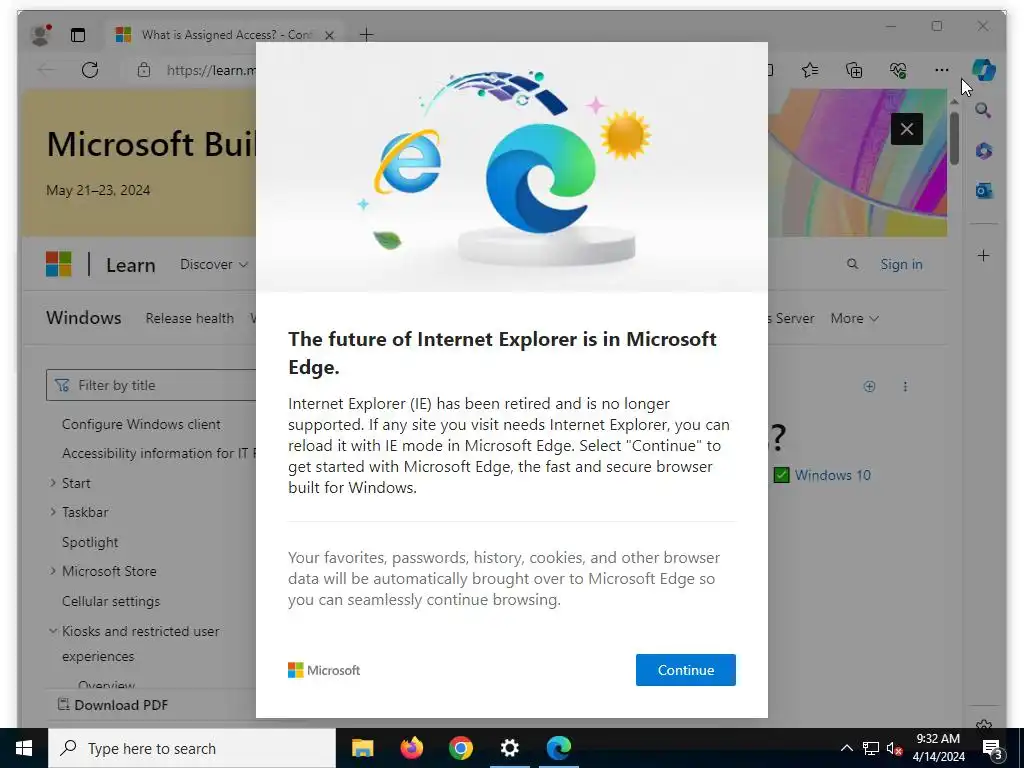The image size is (1024, 768).
Task: Open the article more actions vertical dots
Action: [905, 387]
